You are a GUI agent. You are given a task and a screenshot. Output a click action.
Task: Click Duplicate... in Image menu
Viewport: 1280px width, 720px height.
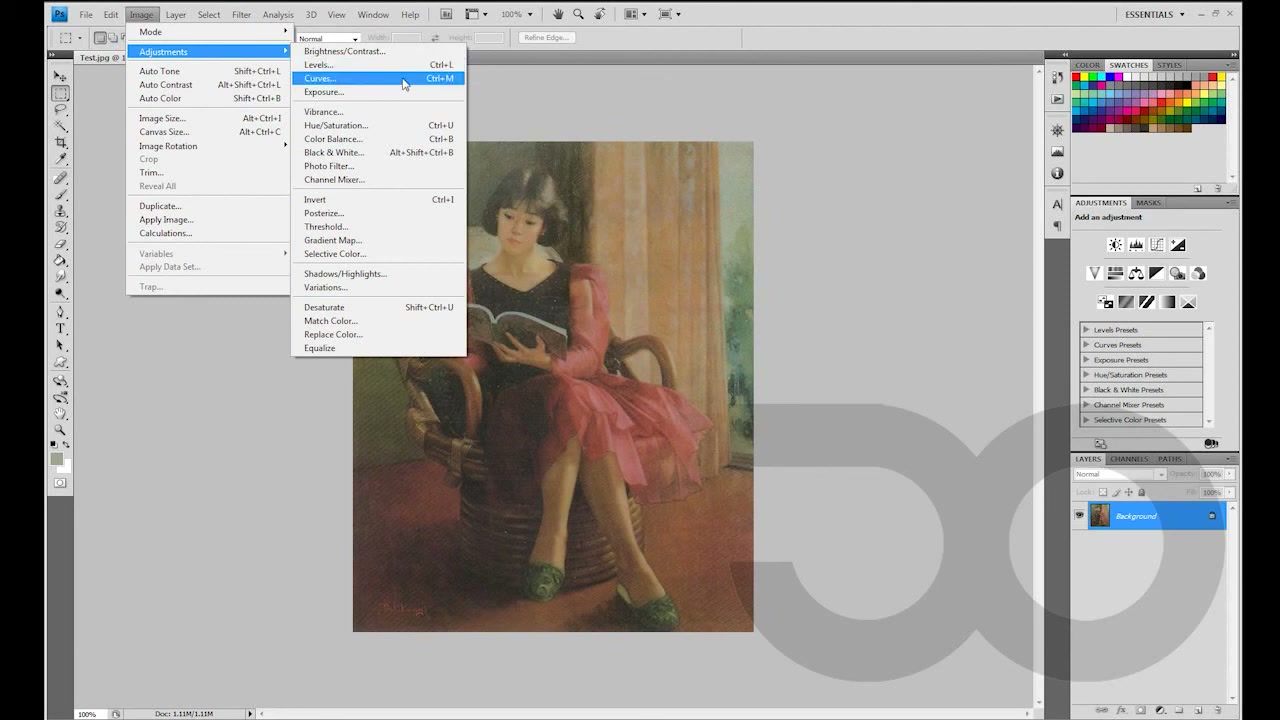click(209, 206)
